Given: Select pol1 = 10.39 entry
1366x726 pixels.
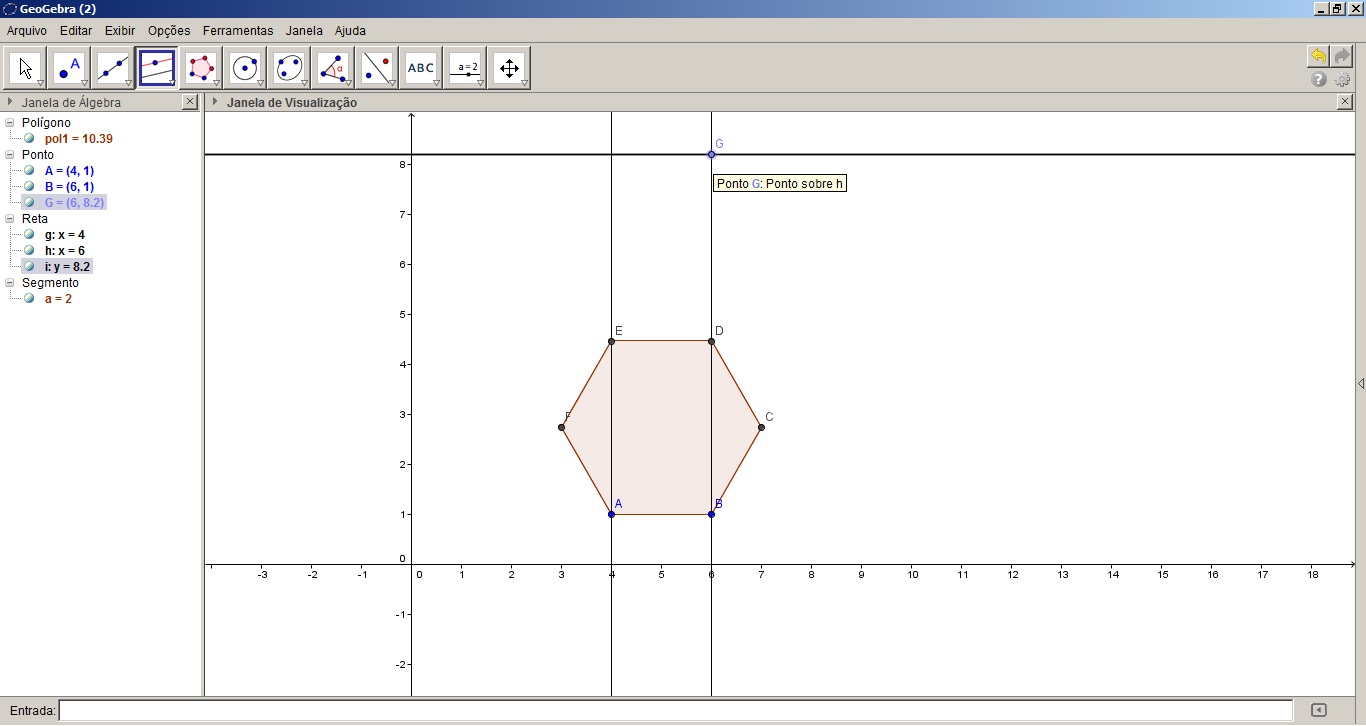Looking at the screenshot, I should [x=78, y=139].
